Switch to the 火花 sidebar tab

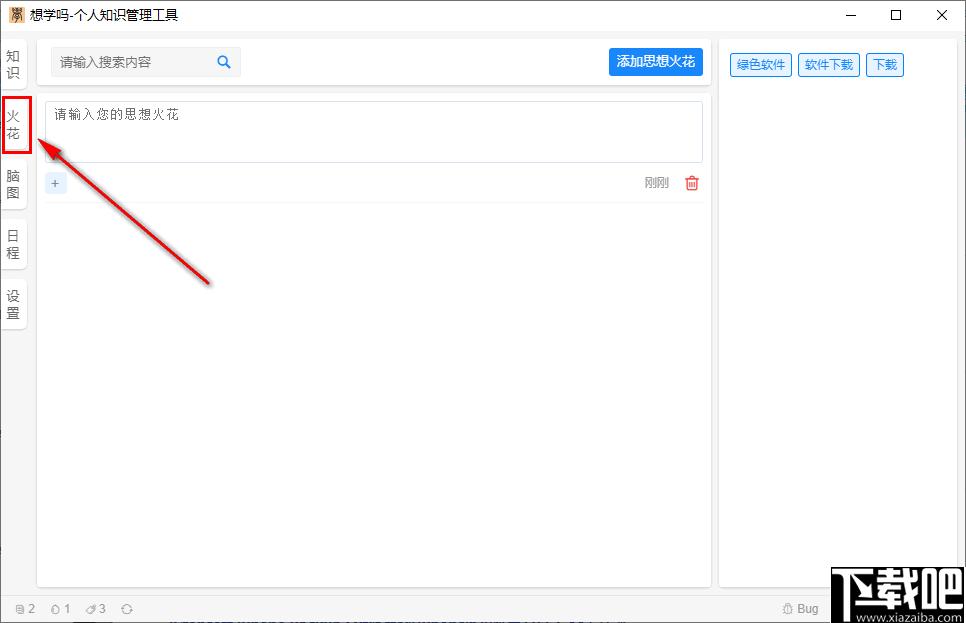coord(14,124)
